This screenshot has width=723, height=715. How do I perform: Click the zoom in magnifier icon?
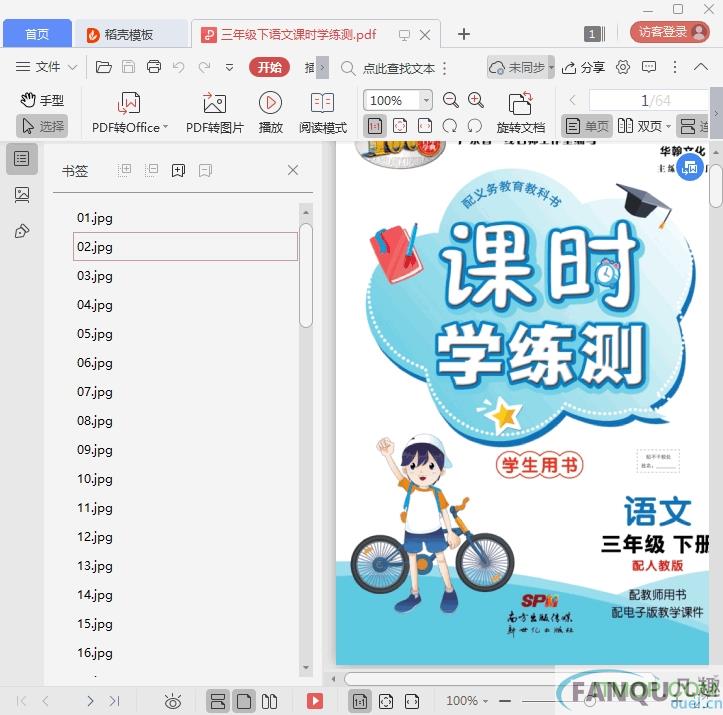coord(475,100)
